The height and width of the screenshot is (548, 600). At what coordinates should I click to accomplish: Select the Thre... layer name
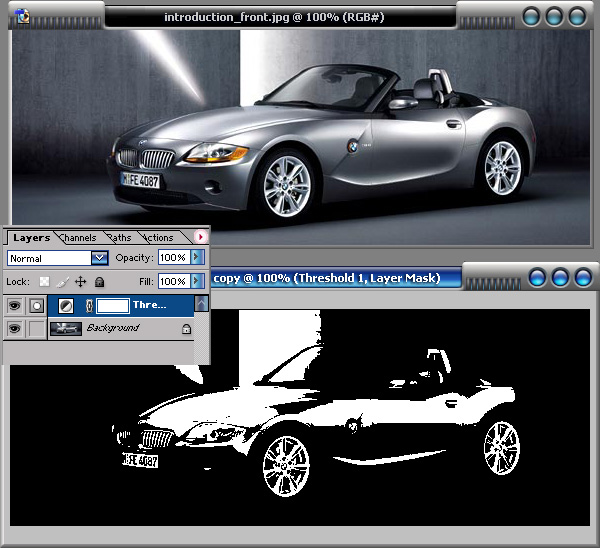tap(150, 305)
